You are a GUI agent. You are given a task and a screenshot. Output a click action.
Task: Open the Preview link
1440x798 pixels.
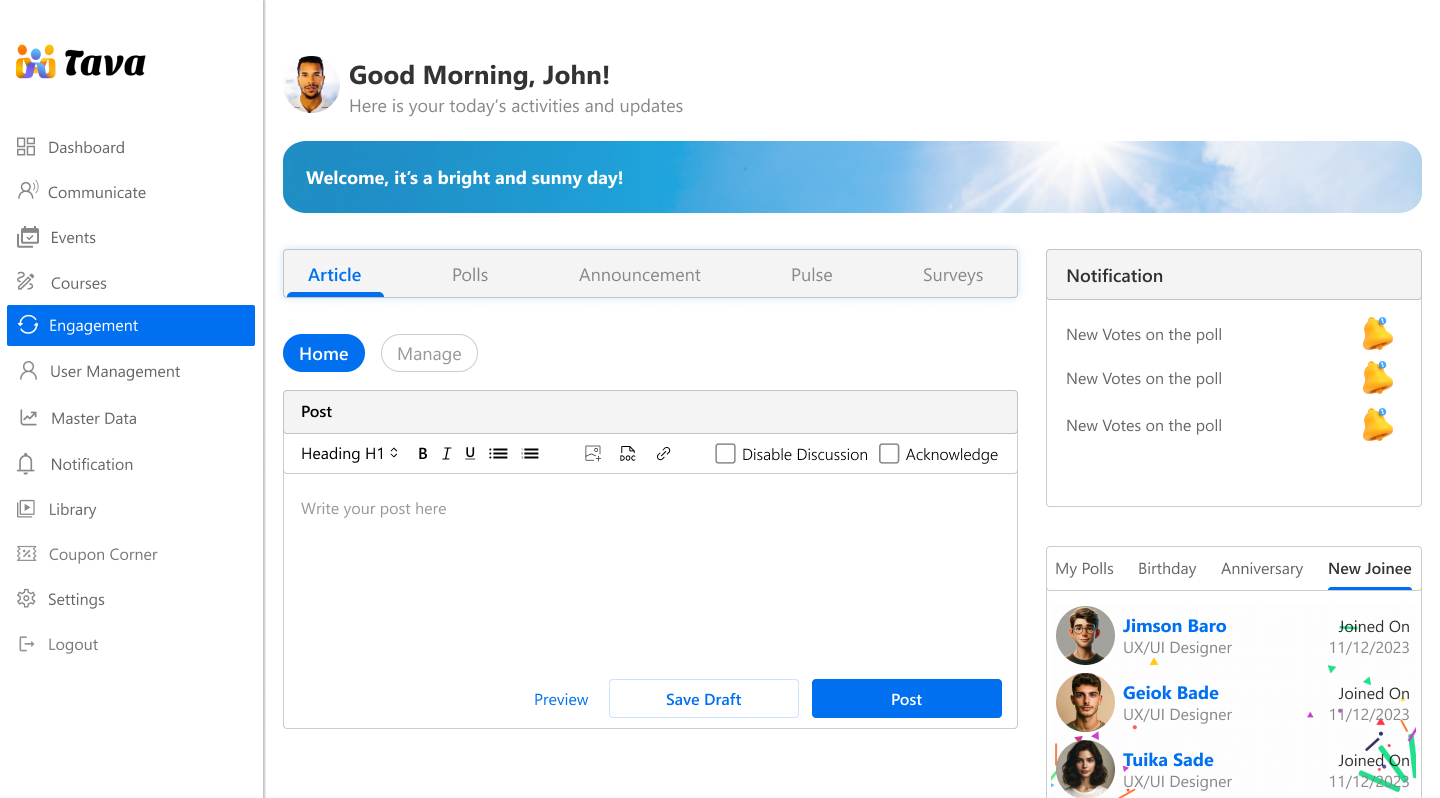click(561, 699)
